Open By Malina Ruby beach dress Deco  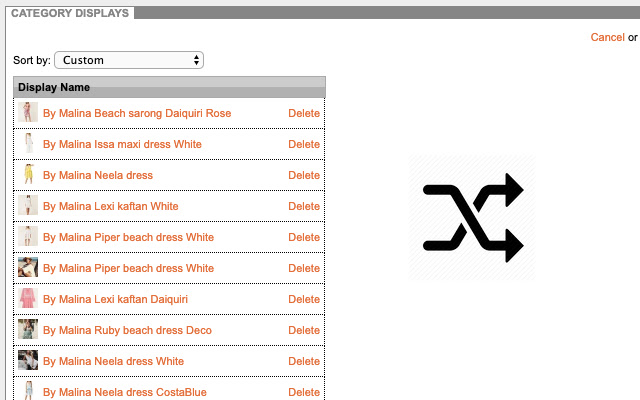[127, 330]
